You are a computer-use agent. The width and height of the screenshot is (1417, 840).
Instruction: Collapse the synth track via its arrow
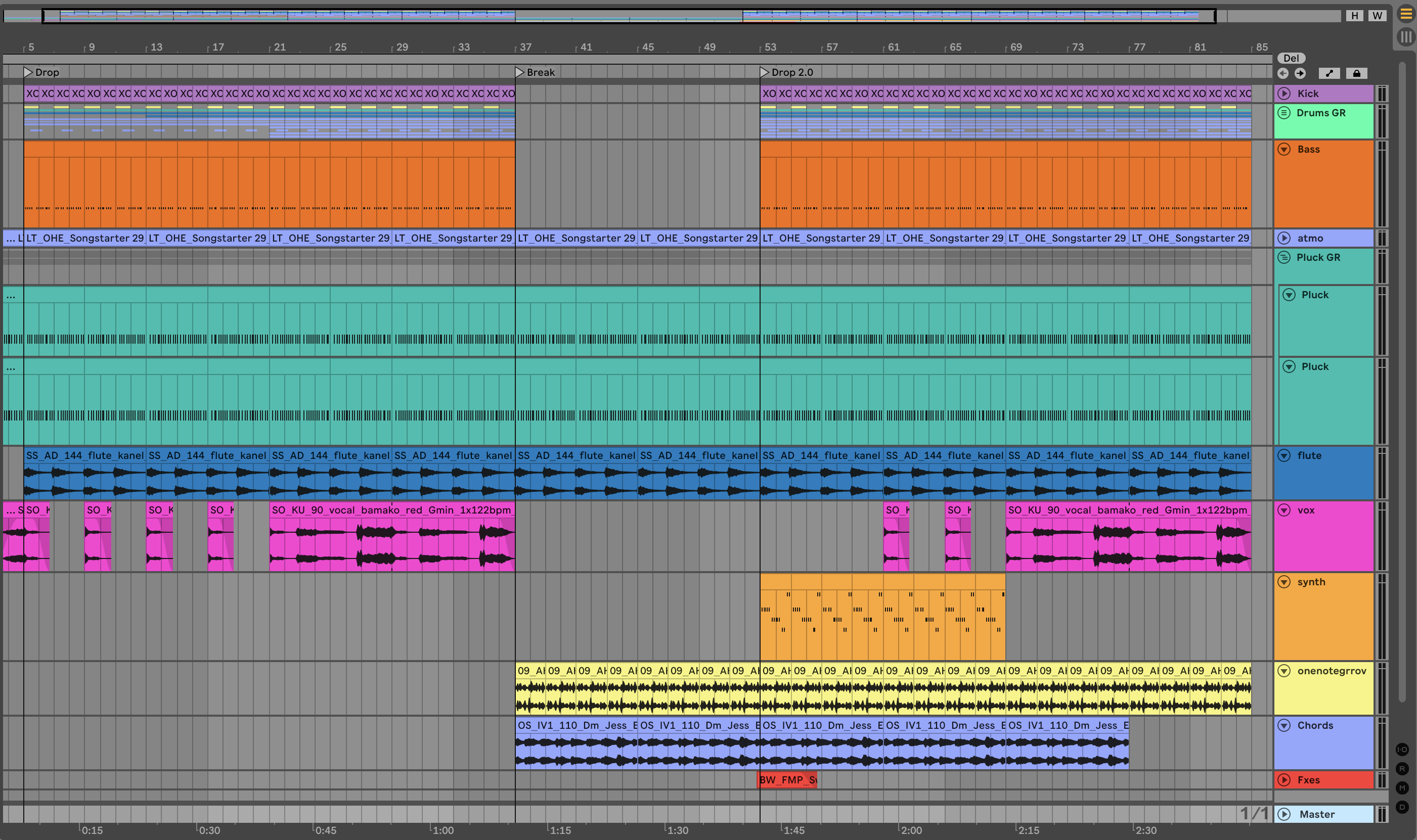1285,582
